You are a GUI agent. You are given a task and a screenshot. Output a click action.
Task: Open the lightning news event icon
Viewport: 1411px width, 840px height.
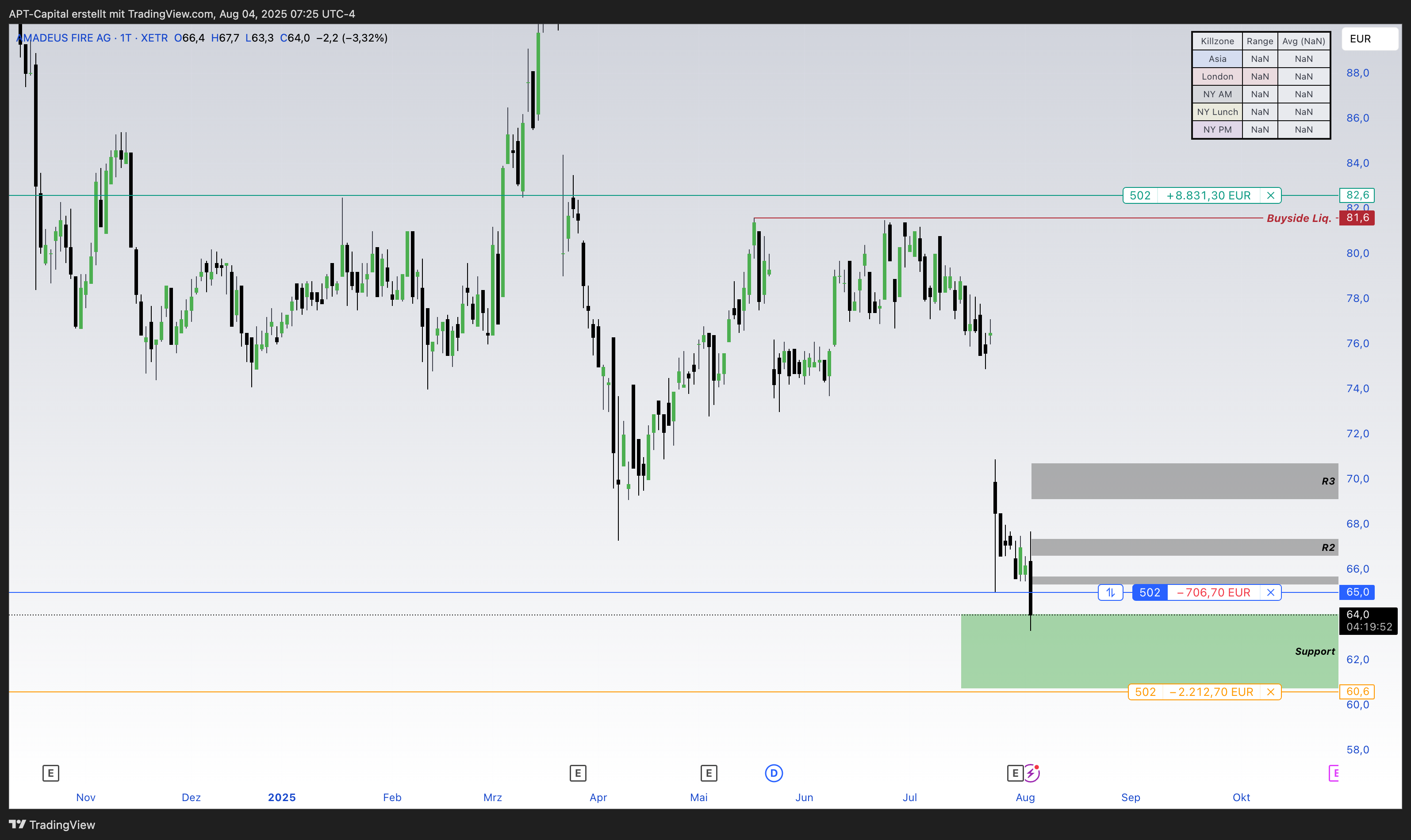point(1031,773)
